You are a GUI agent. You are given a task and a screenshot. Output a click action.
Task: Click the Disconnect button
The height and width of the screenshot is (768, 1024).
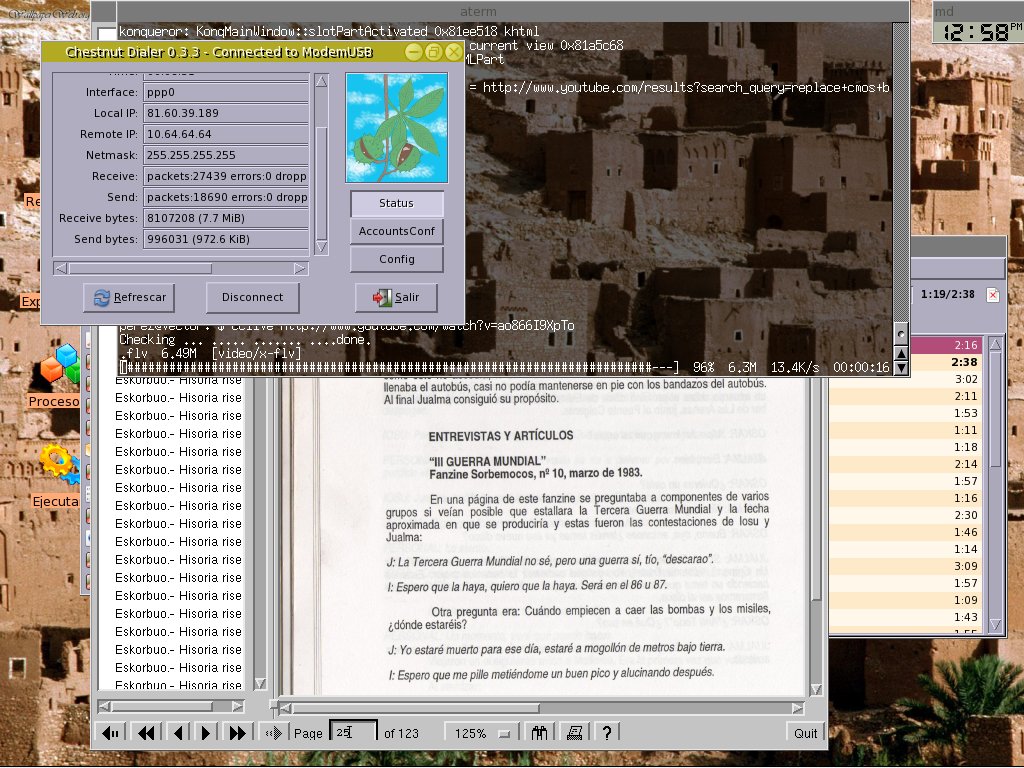point(253,297)
